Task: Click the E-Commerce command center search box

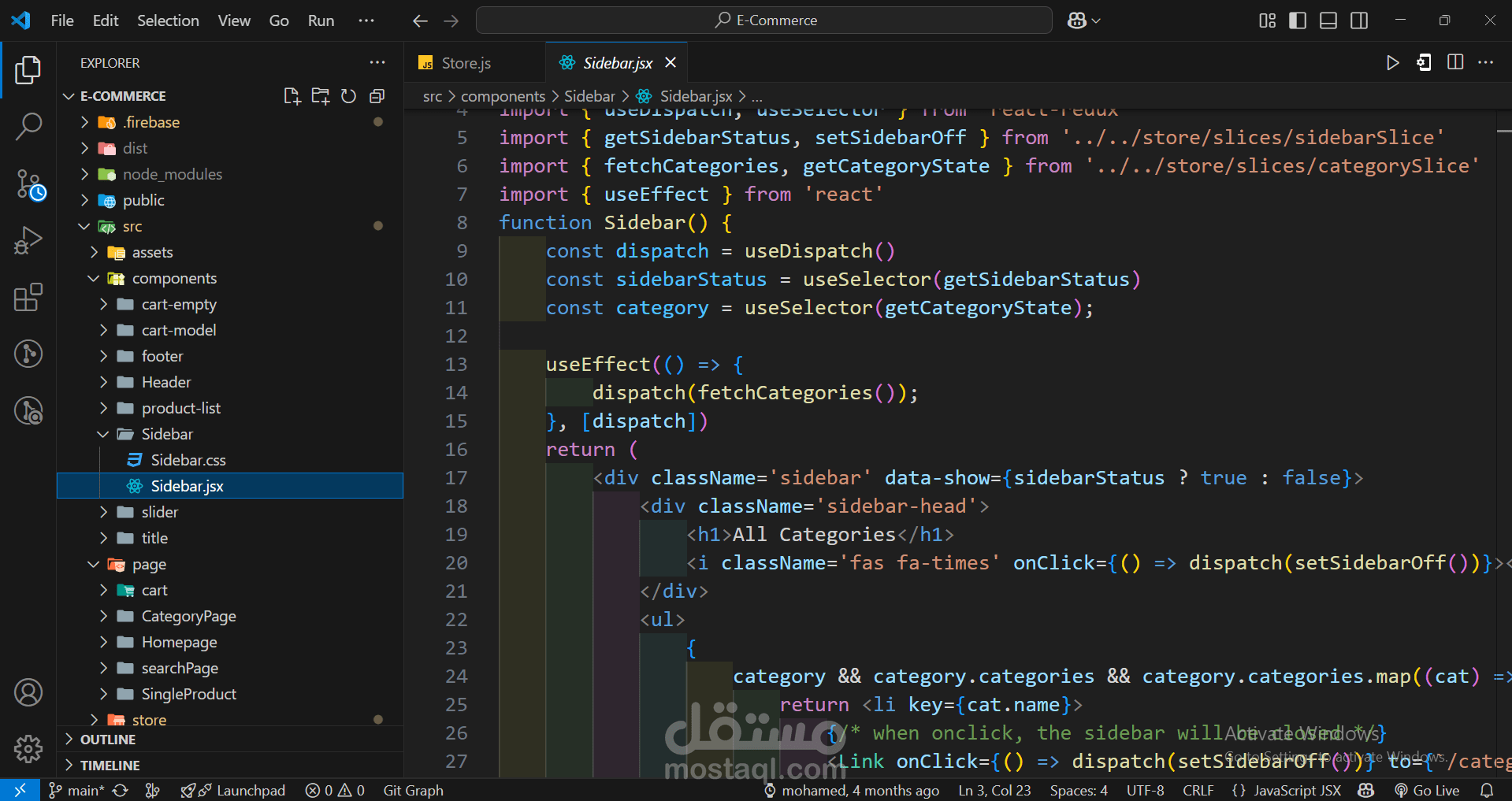Action: tap(764, 20)
